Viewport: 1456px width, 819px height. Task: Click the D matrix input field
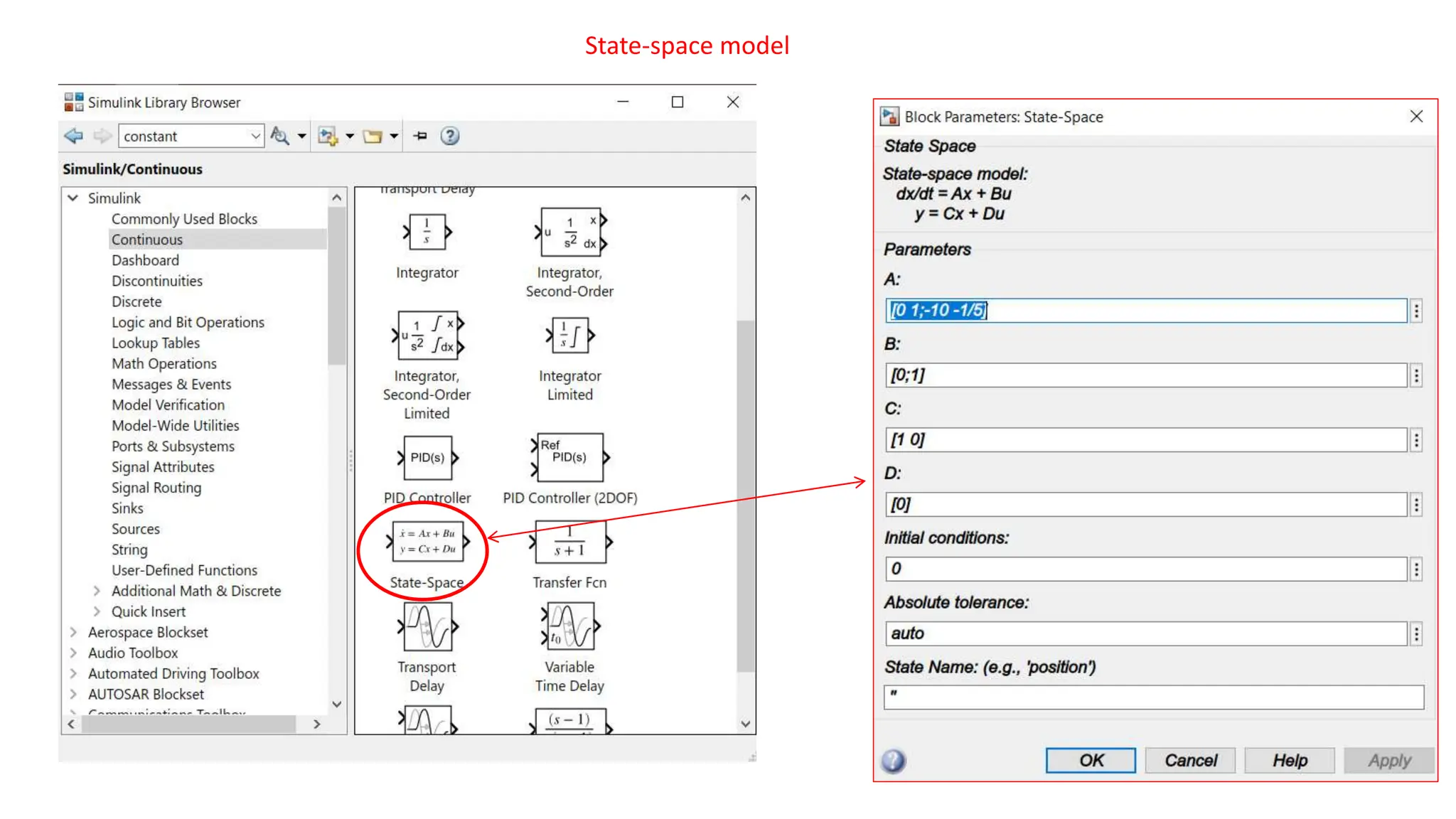[1146, 505]
